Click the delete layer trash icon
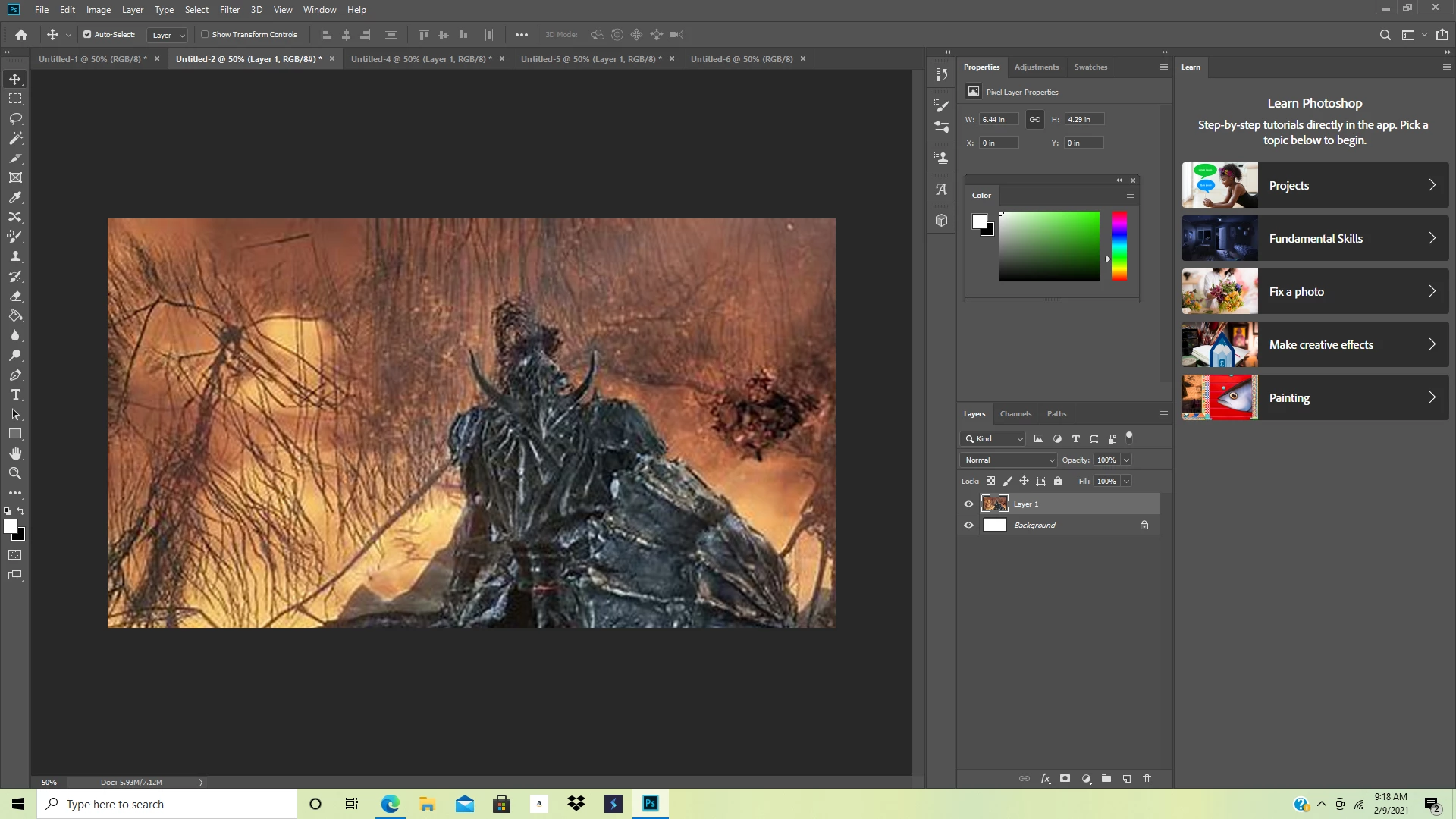The height and width of the screenshot is (819, 1456). click(1147, 779)
